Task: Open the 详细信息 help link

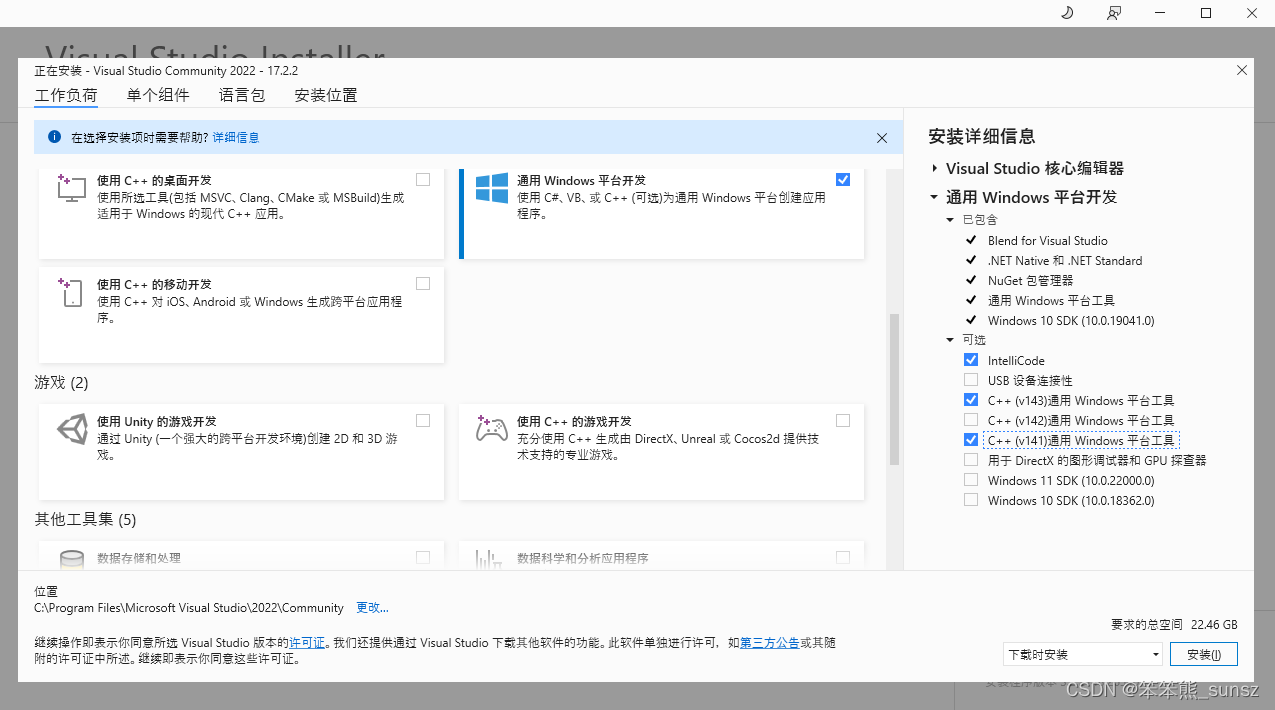Action: (236, 137)
